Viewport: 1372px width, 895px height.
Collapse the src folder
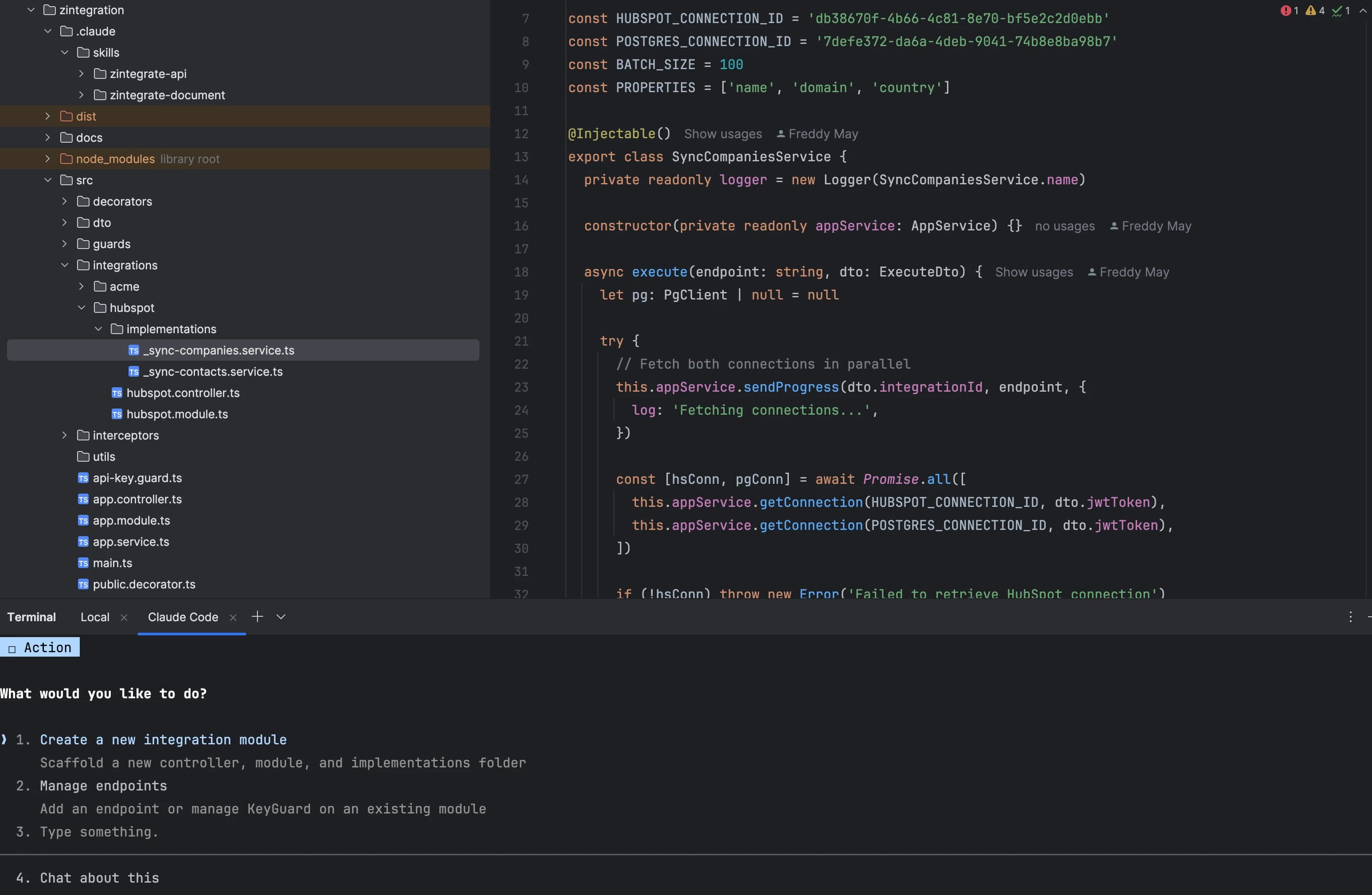click(x=47, y=180)
